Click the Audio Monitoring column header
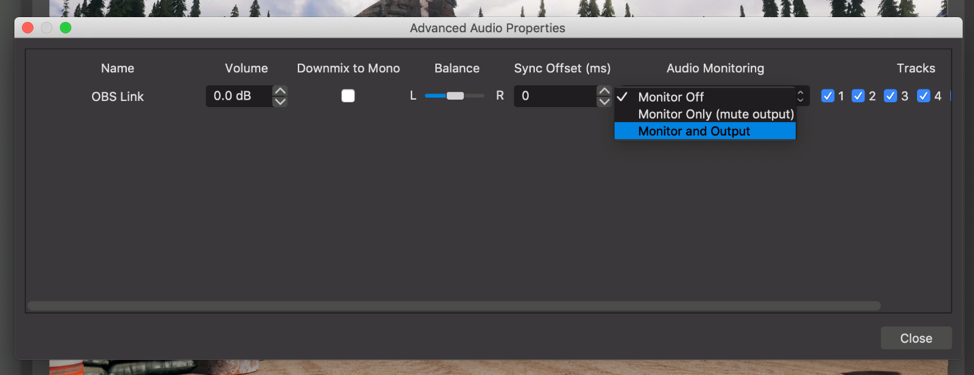This screenshot has width=974, height=375. (715, 68)
